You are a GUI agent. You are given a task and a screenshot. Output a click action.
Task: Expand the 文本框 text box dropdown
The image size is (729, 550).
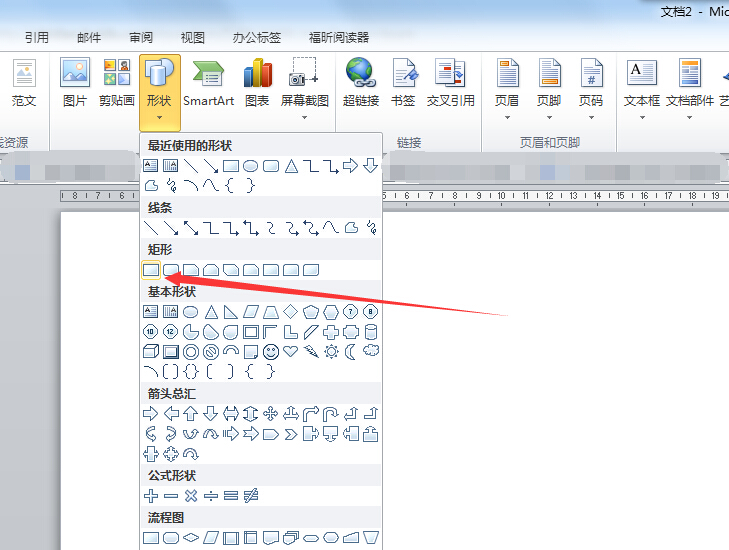(642, 118)
